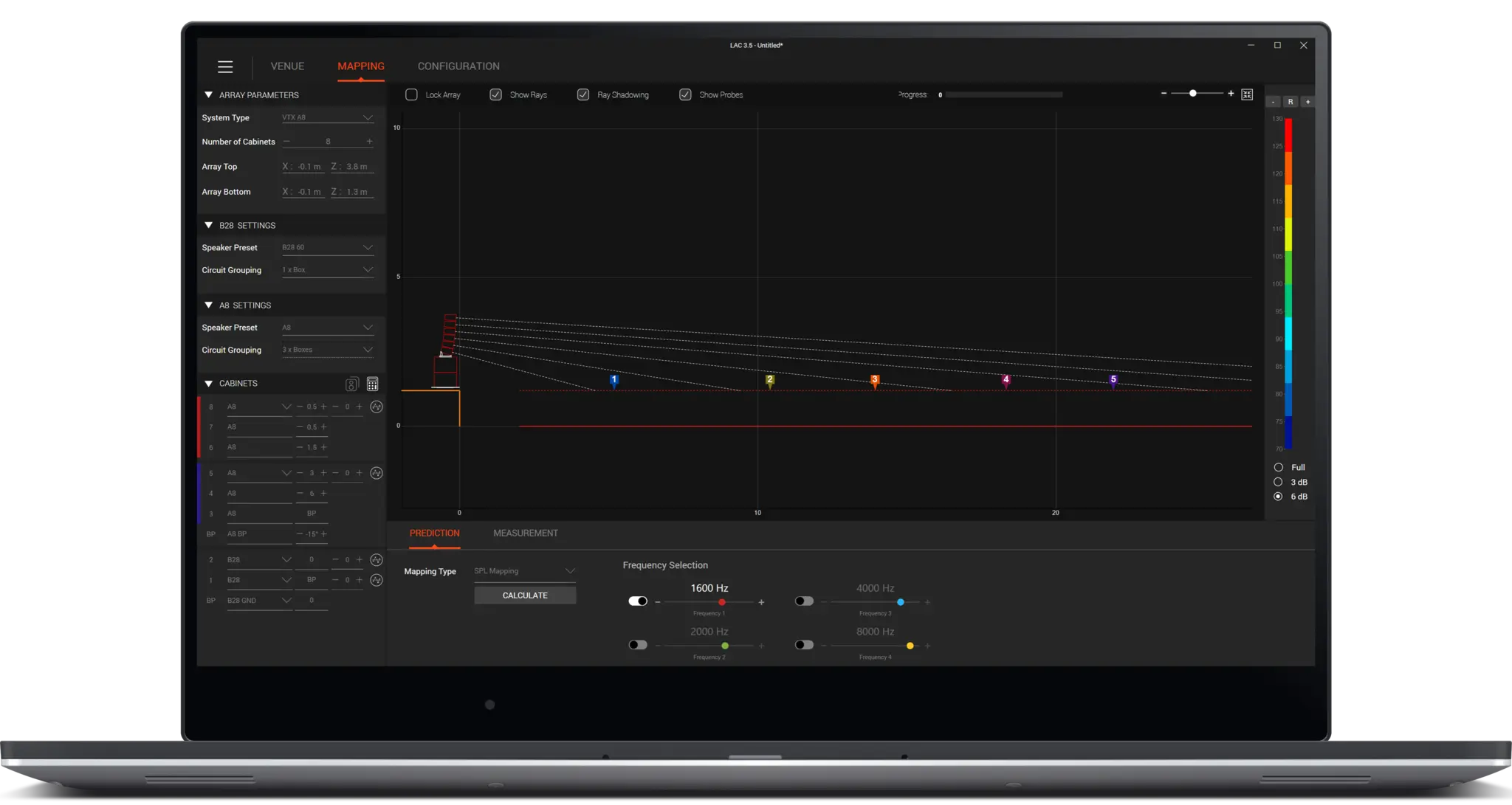1512x805 pixels.
Task: Click the fit-to-view icon beside zoom slider
Action: pyautogui.click(x=1247, y=94)
